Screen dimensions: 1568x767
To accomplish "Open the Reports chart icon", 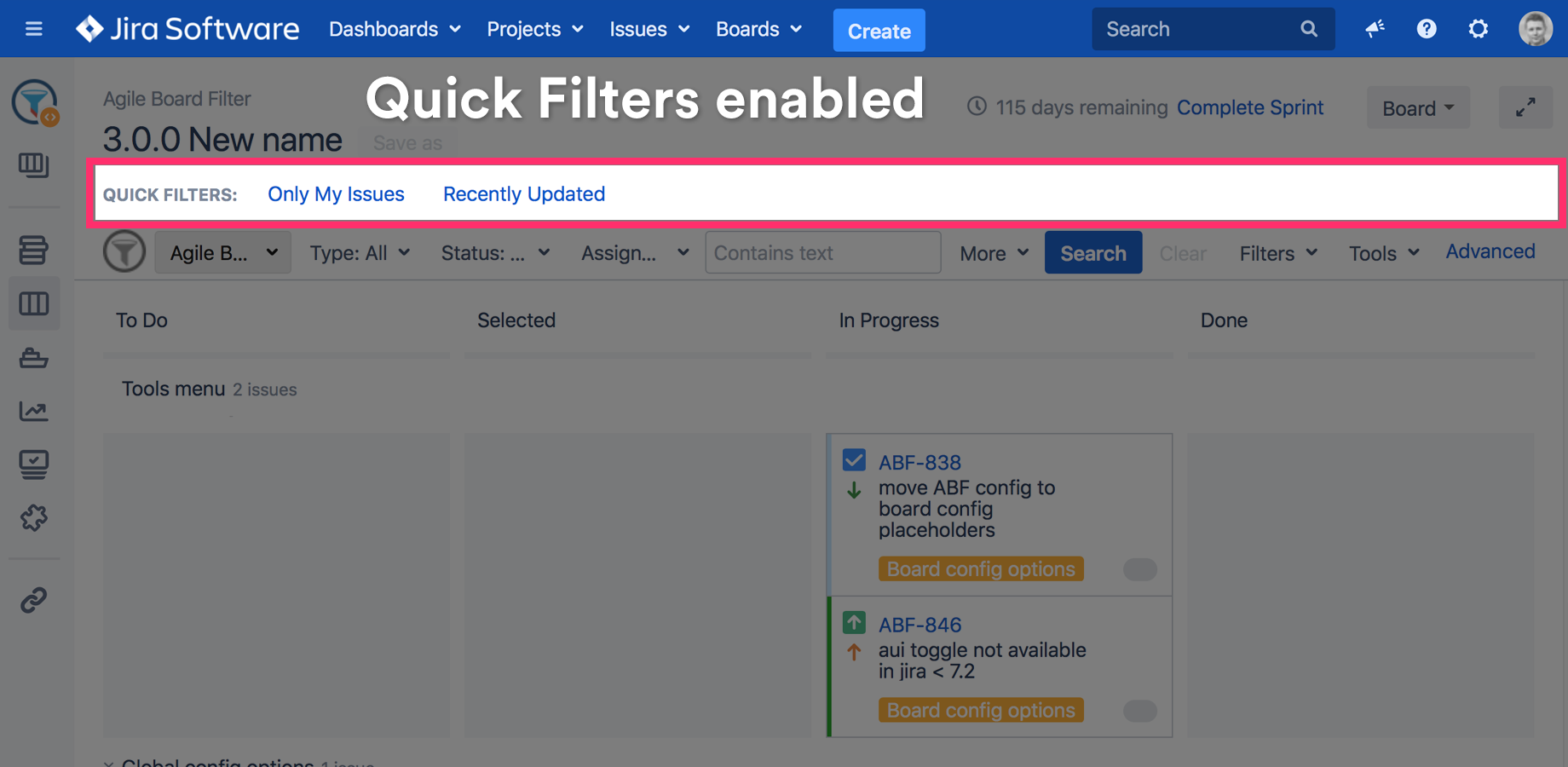I will pyautogui.click(x=34, y=412).
